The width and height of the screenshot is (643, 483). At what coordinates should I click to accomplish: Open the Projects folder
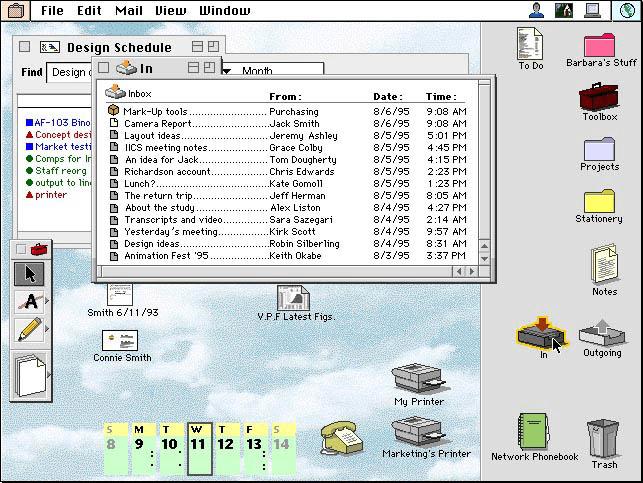(x=599, y=149)
